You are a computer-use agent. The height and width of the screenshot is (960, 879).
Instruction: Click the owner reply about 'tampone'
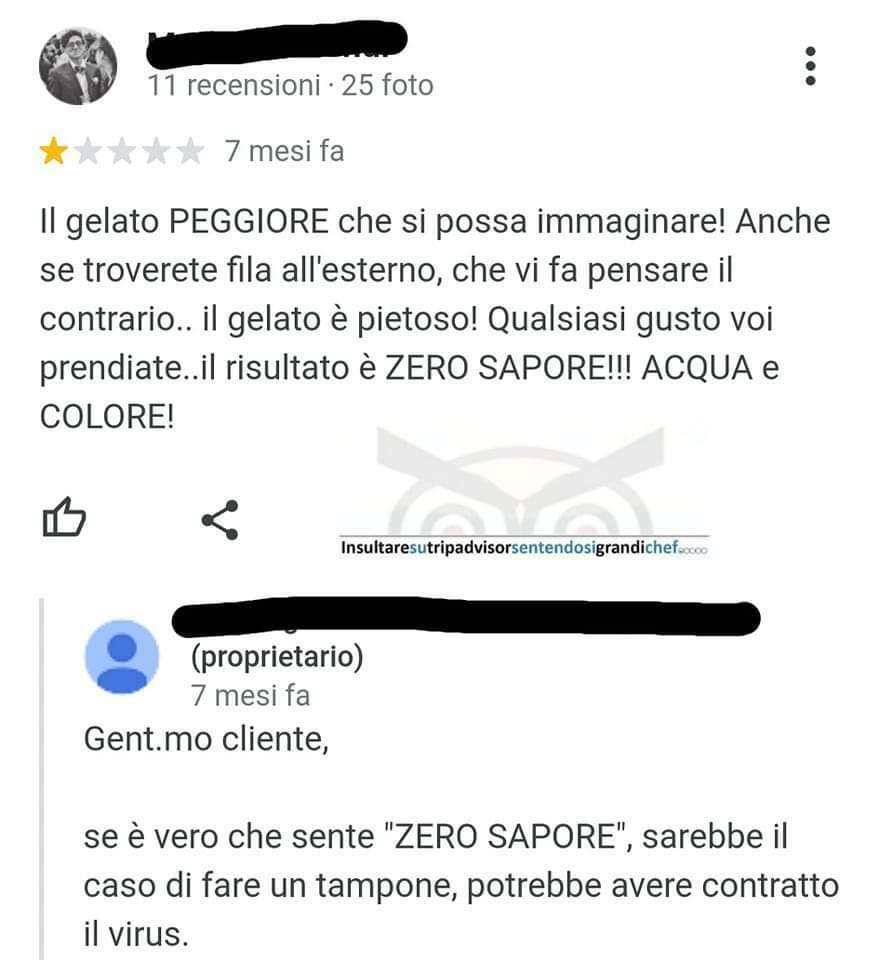tap(461, 885)
